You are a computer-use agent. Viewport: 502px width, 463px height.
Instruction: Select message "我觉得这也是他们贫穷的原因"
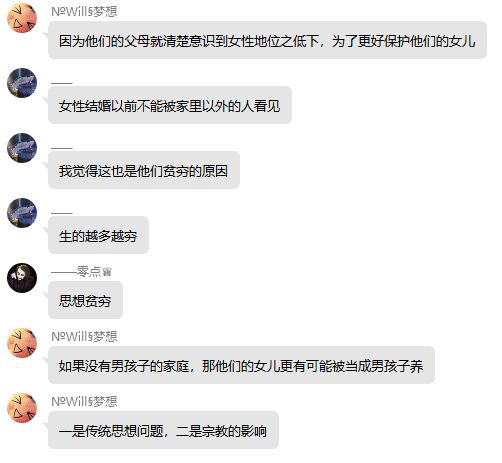click(144, 170)
